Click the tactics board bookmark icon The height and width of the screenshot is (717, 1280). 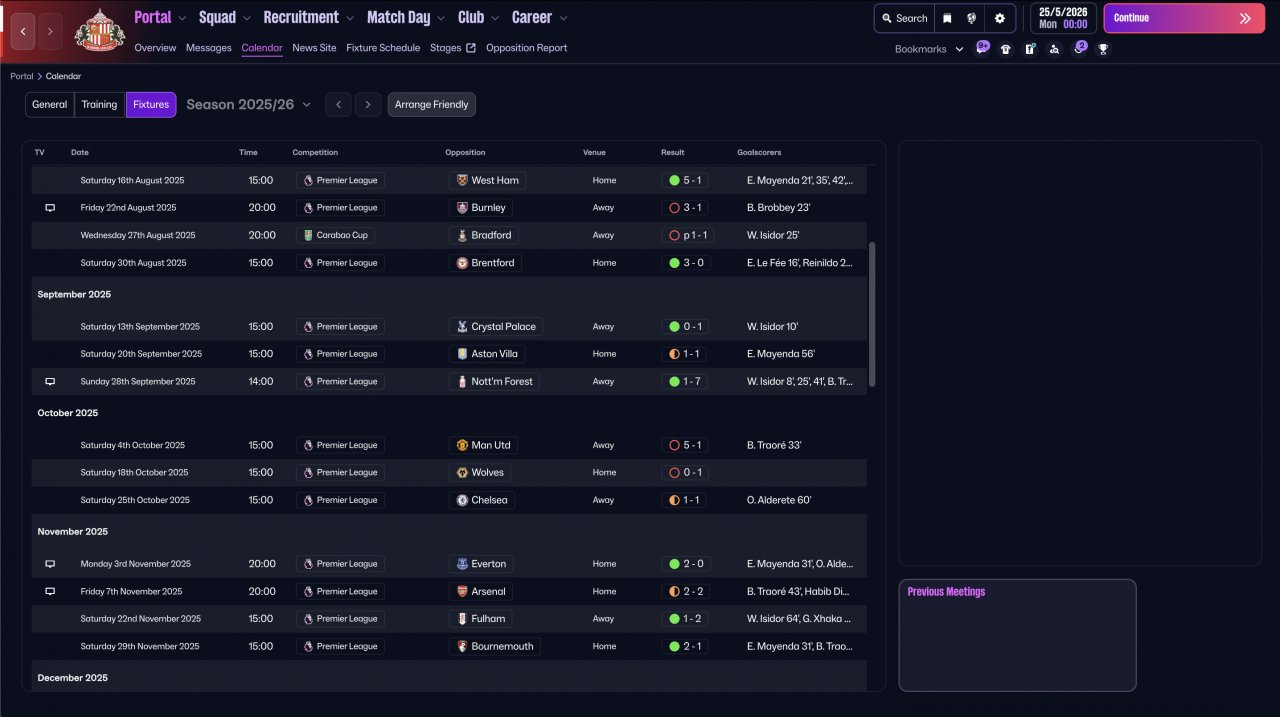pyautogui.click(x=1030, y=49)
